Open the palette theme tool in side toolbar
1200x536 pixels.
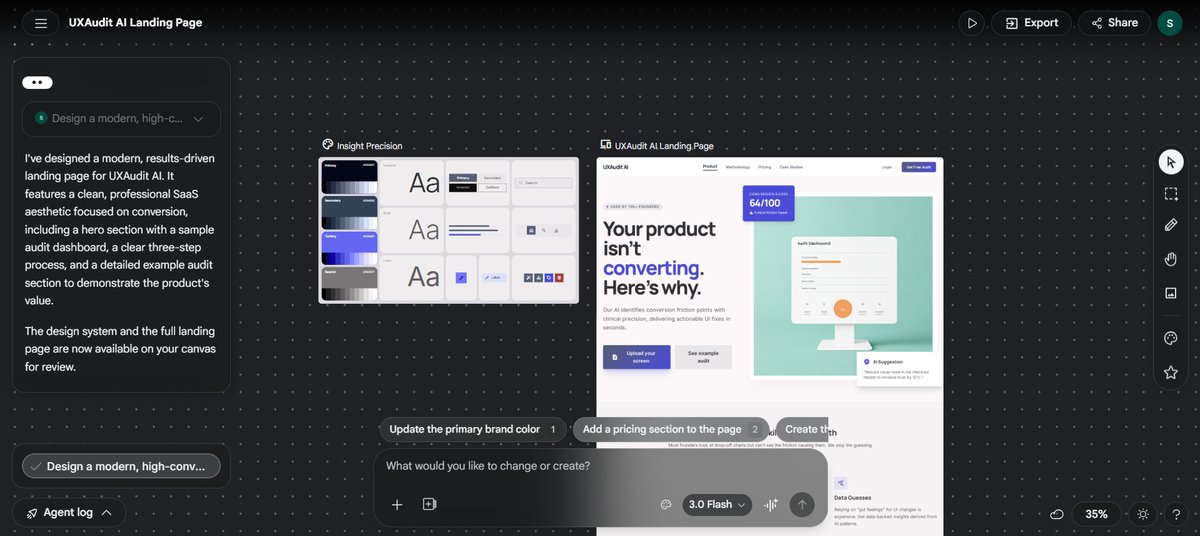tap(1171, 339)
